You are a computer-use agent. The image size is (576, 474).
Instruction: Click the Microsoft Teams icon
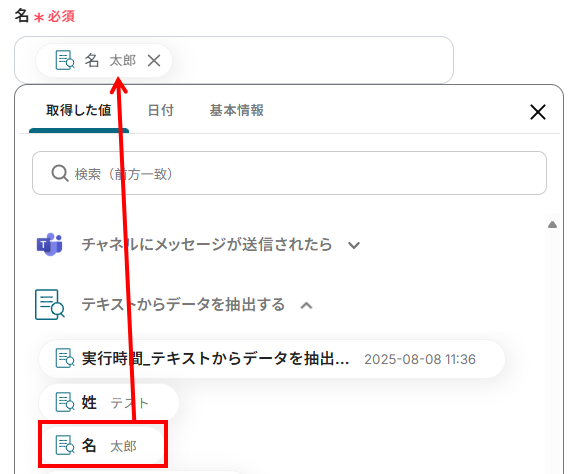point(50,244)
